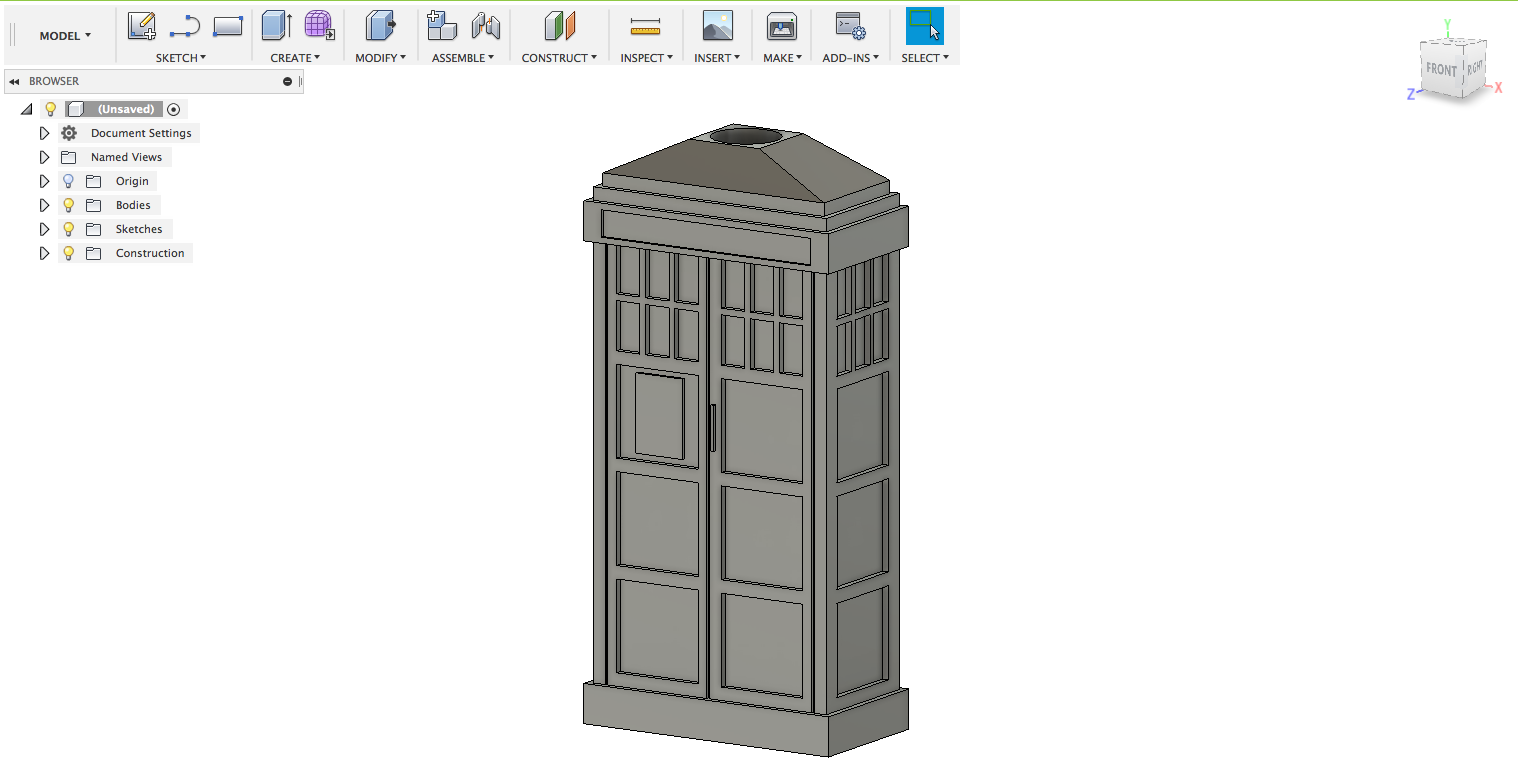Expand the Named Views tree node
1518x777 pixels.
coord(44,157)
